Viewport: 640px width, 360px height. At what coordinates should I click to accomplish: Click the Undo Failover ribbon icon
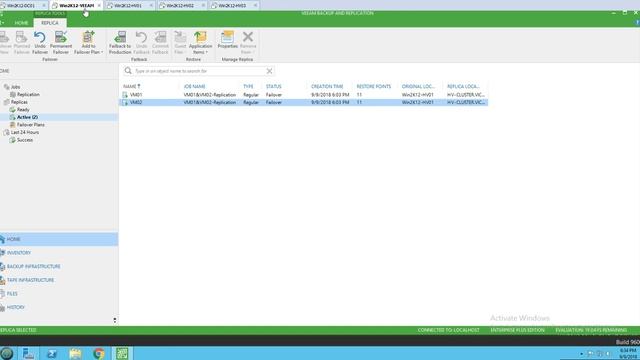(x=40, y=42)
